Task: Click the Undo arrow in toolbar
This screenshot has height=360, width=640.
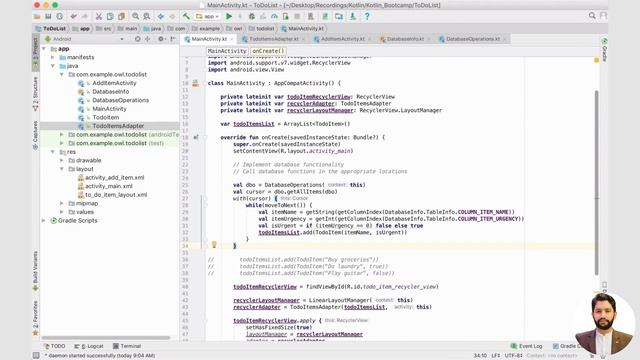Action: [x=73, y=16]
